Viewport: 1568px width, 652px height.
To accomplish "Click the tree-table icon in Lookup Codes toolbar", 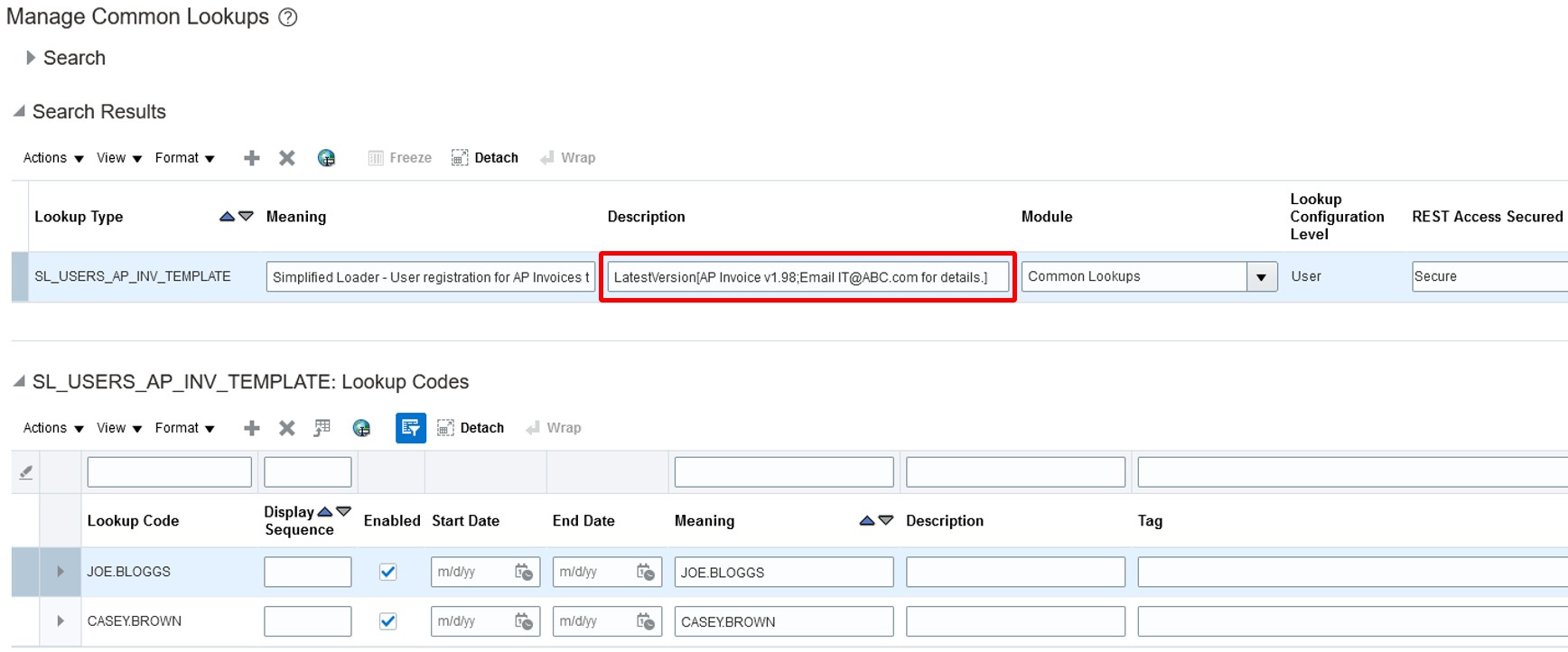I will [x=322, y=428].
